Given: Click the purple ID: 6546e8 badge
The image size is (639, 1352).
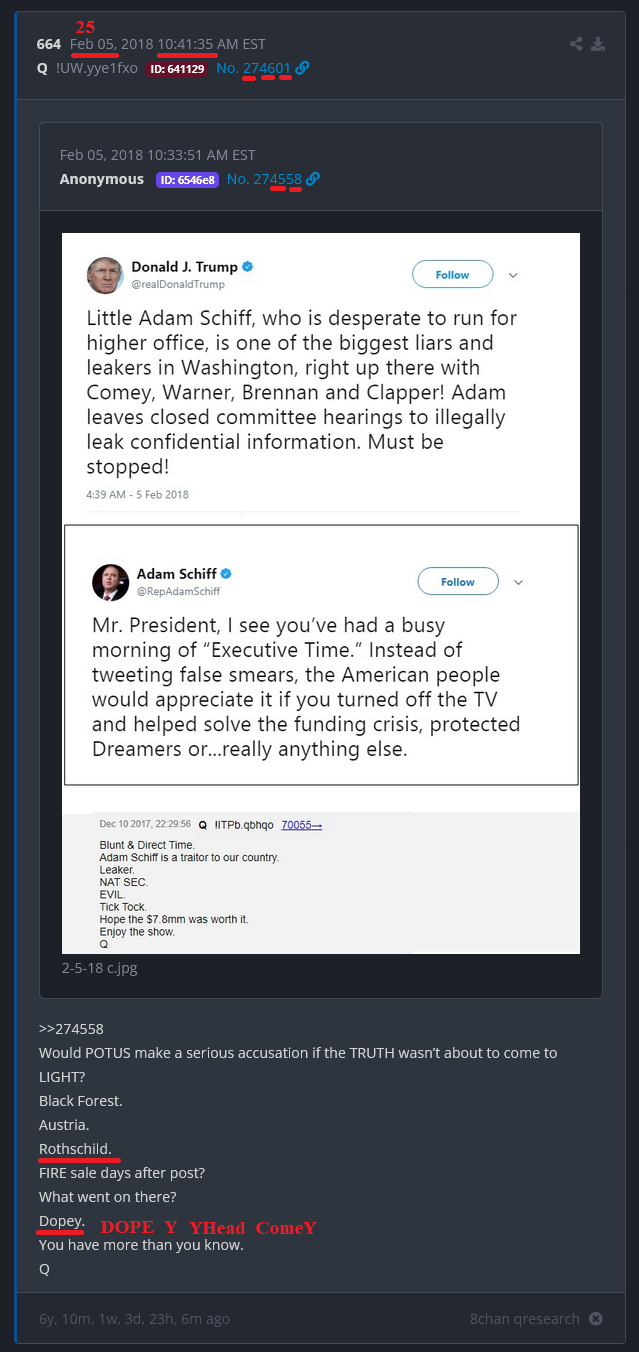Looking at the screenshot, I should pos(186,180).
